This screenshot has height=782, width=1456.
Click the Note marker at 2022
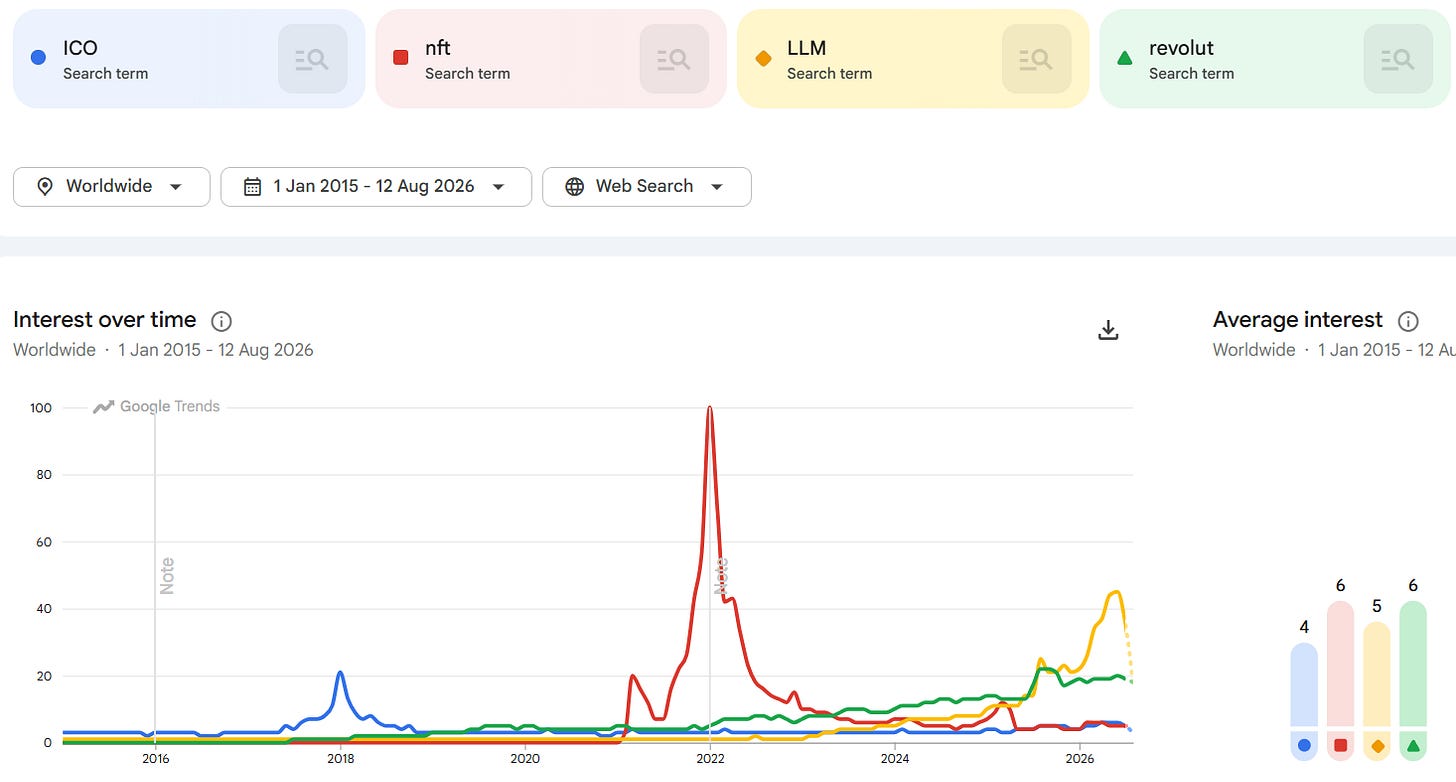click(721, 576)
